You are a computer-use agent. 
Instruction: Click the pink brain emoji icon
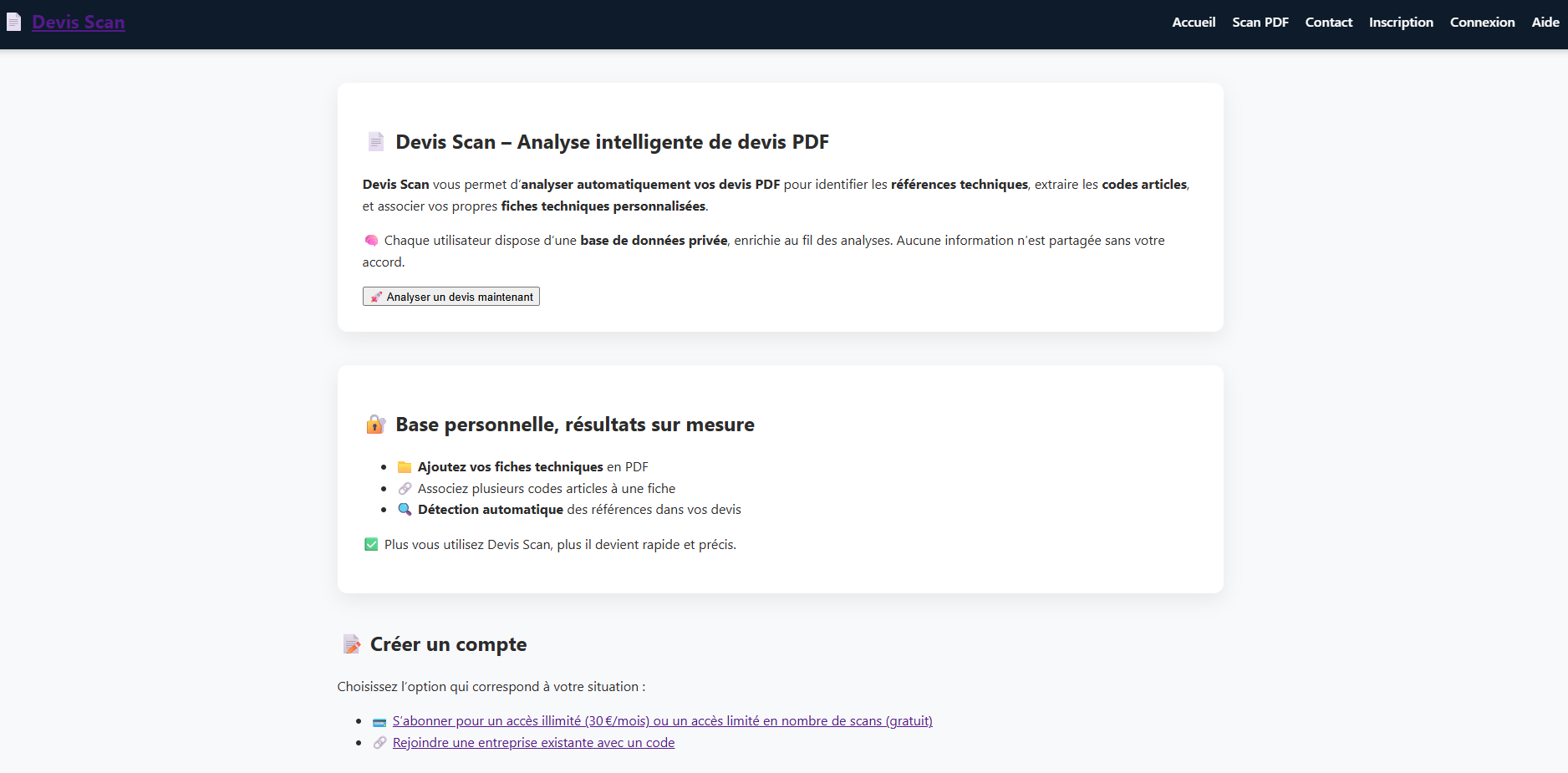[x=371, y=241]
